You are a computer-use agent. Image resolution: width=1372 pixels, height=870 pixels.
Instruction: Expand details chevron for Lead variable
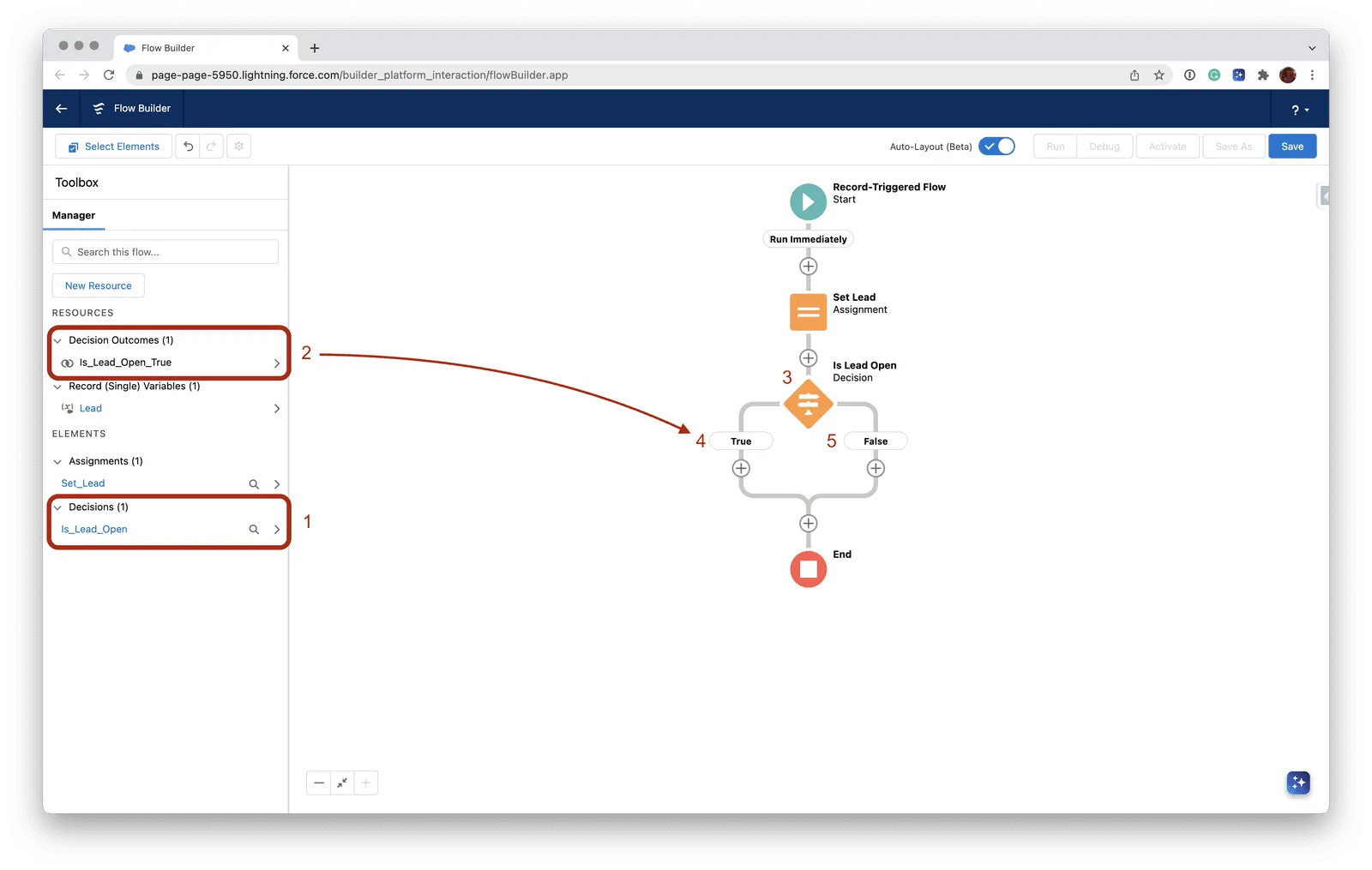tap(276, 409)
